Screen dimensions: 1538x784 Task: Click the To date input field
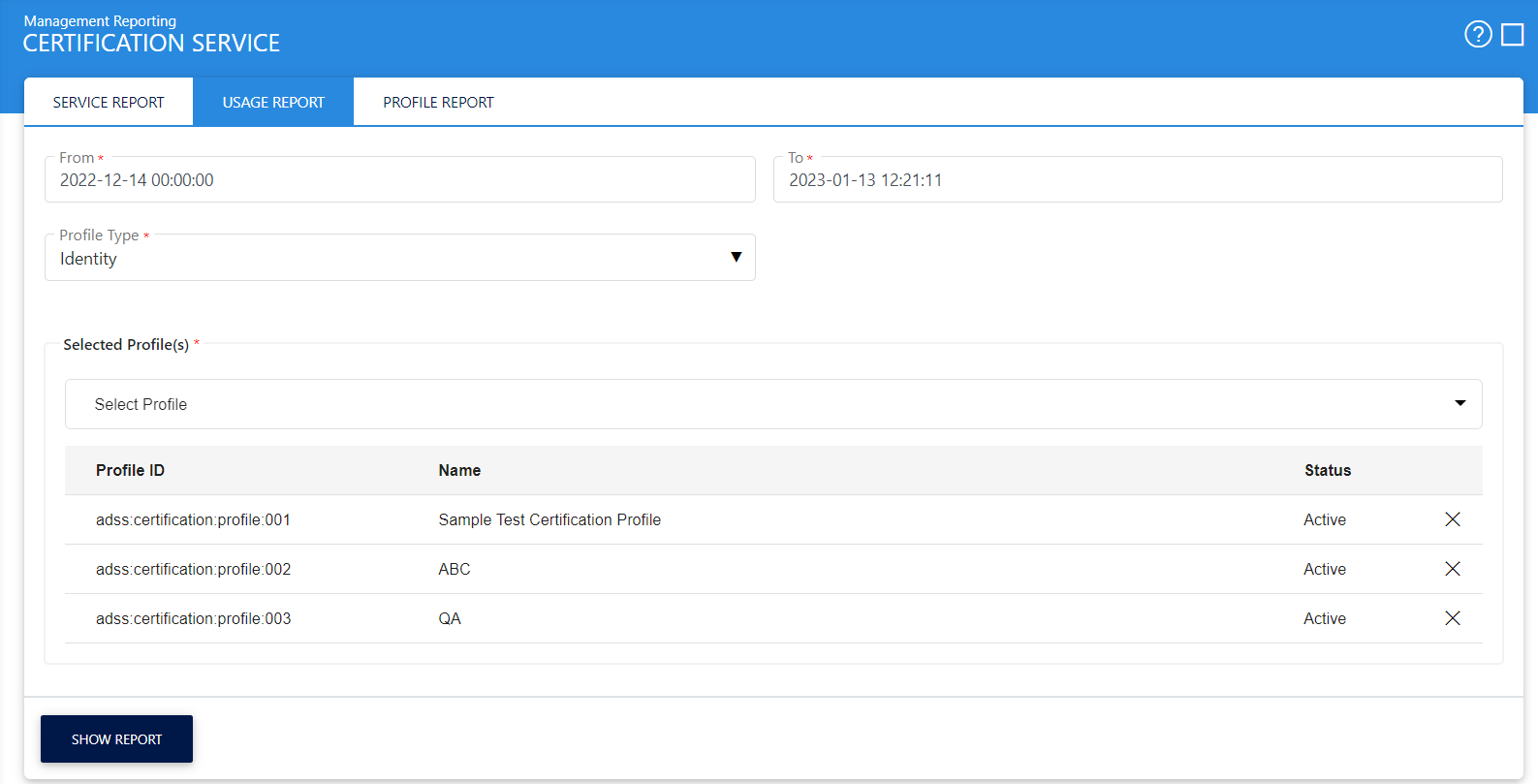click(x=1137, y=180)
